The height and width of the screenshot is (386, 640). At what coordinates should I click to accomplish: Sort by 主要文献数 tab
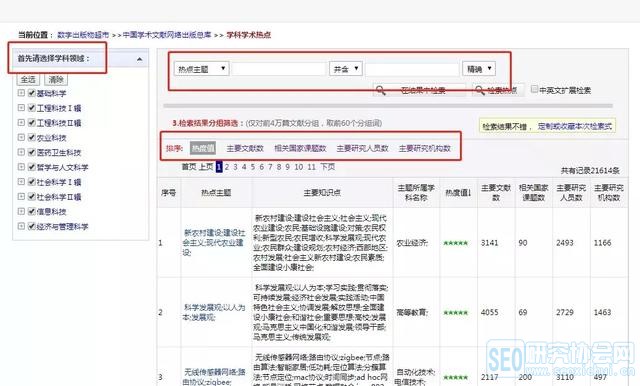[x=245, y=149]
